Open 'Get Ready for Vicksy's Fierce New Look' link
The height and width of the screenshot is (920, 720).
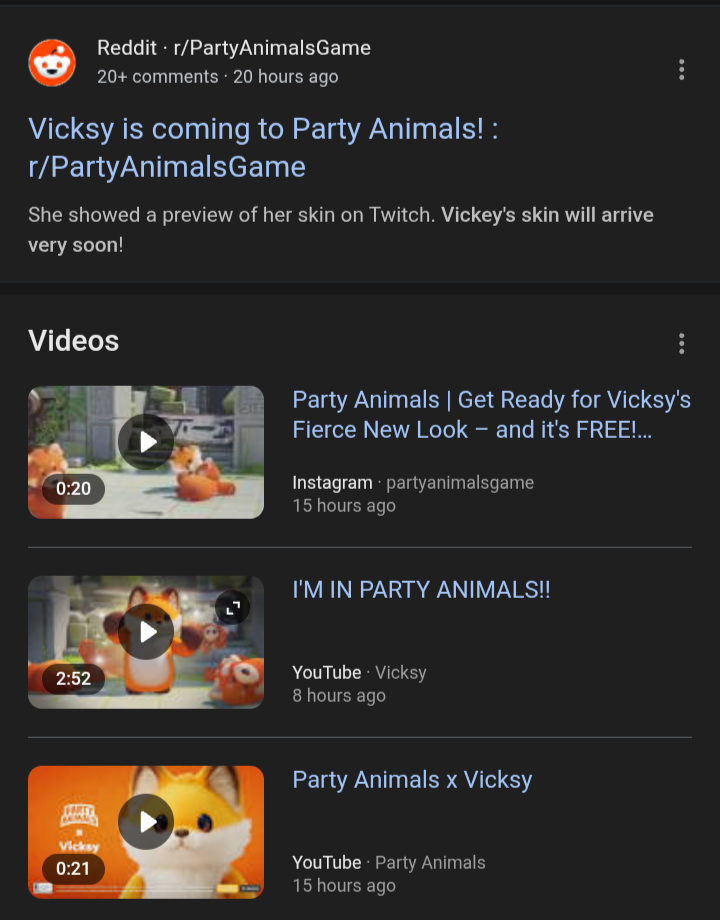(x=491, y=414)
